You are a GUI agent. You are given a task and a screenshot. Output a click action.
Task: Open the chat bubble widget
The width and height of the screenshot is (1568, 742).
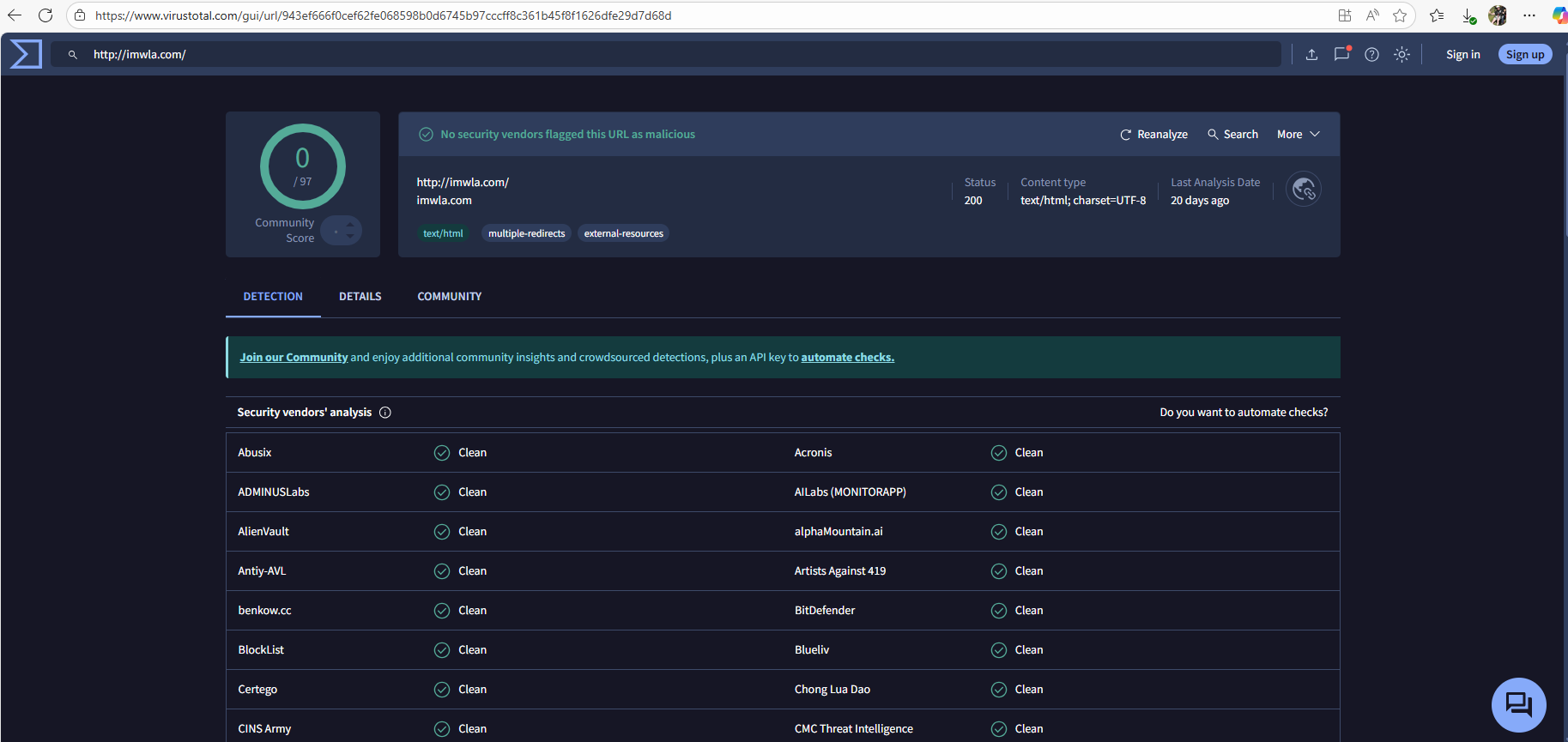(1518, 705)
